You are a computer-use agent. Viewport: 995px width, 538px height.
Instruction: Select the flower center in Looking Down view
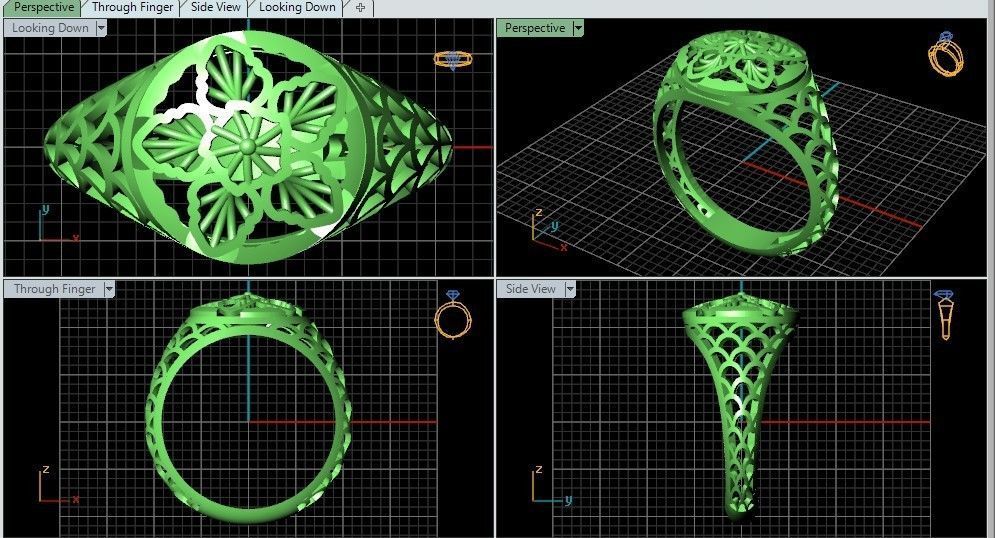[x=247, y=147]
